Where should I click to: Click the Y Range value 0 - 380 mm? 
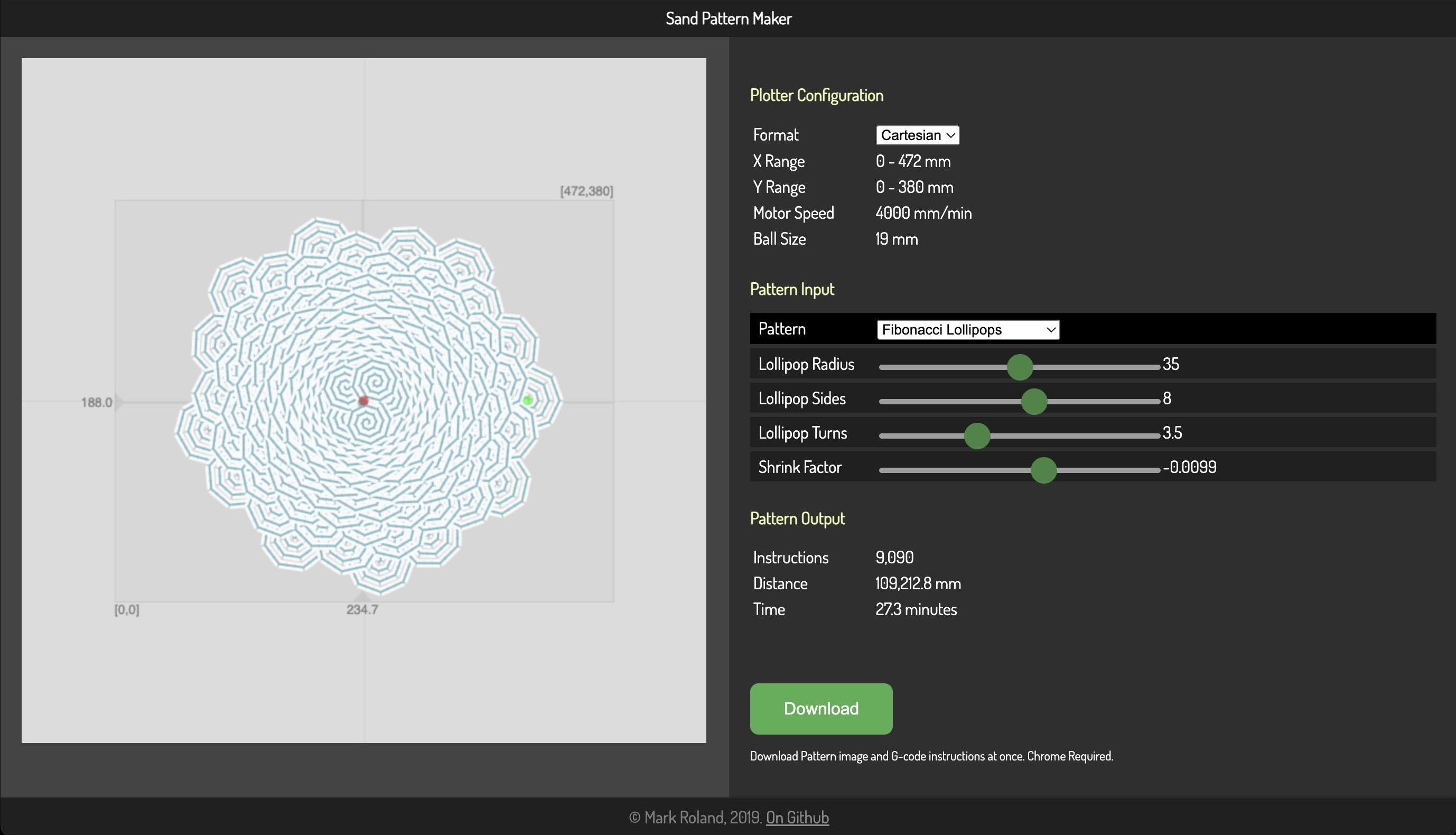914,187
